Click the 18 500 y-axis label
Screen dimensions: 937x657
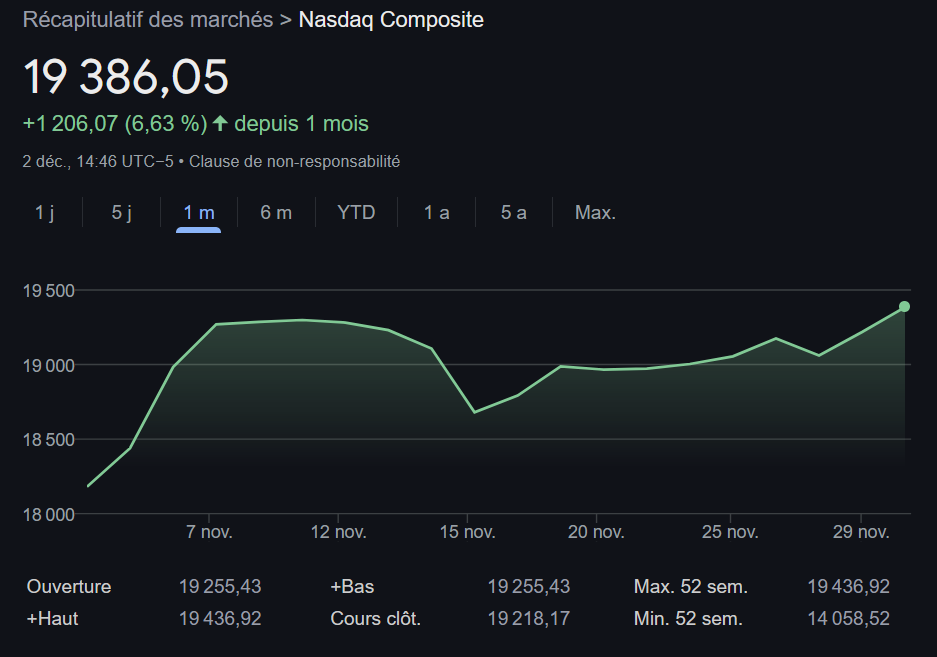tap(48, 440)
